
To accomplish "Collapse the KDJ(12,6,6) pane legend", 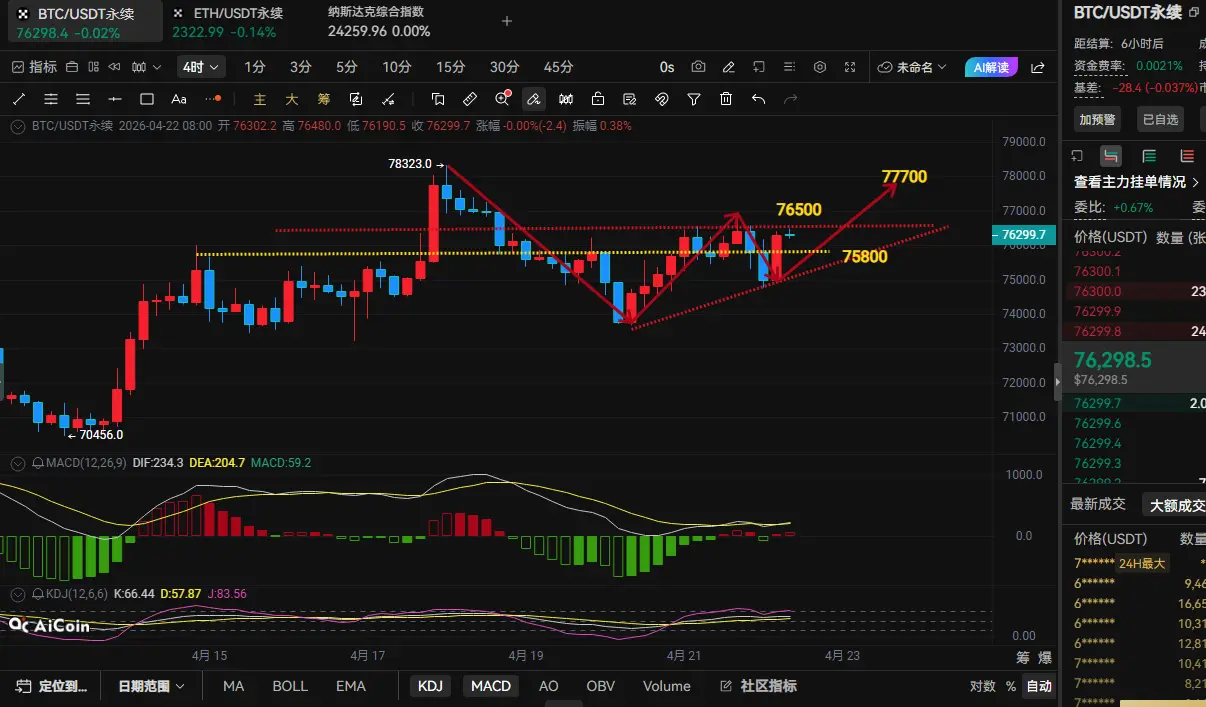I will [19, 593].
